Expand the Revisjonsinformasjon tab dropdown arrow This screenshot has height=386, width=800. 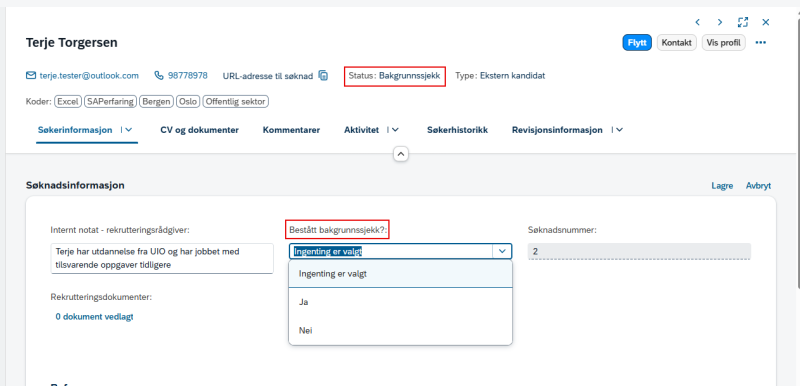tap(619, 130)
